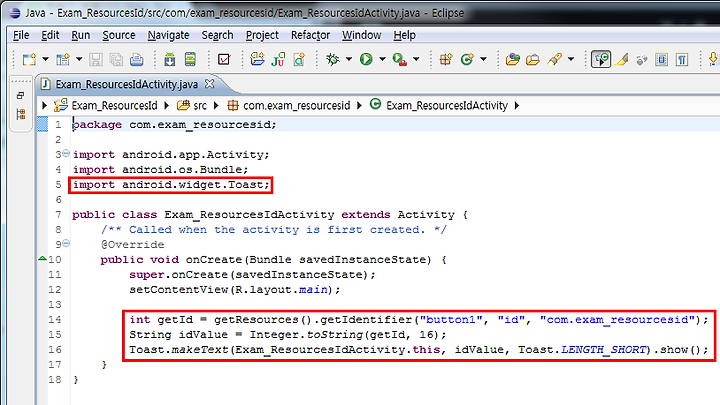
Task: Collapse the onCreate fold marker at line 9
Action: point(66,243)
